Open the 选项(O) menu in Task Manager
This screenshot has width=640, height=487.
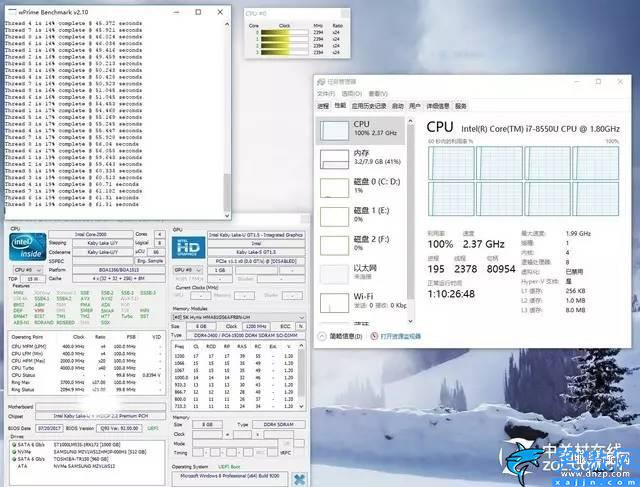click(351, 94)
